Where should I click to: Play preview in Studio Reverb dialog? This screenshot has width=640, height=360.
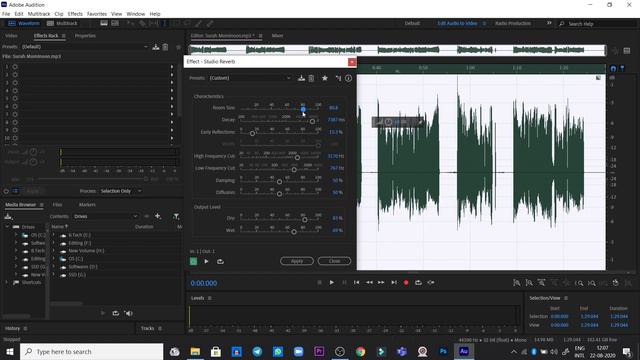[207, 261]
